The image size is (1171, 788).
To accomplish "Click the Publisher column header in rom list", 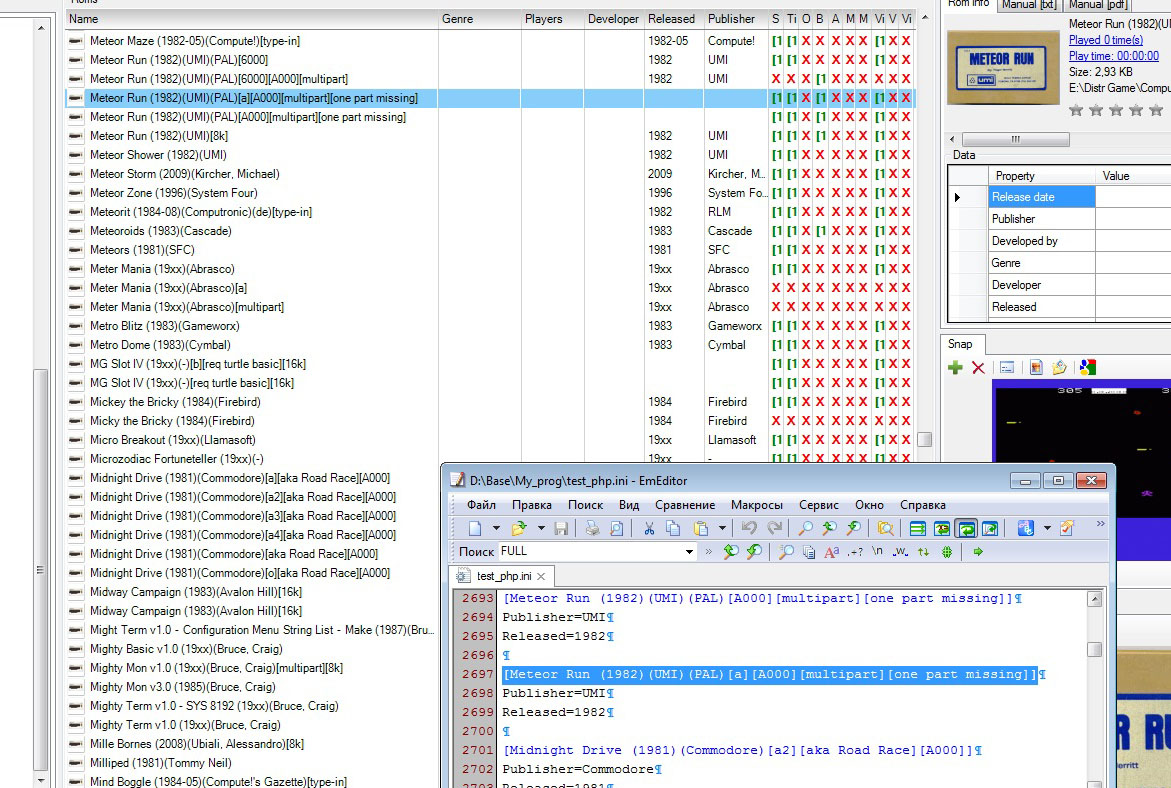I will click(736, 19).
